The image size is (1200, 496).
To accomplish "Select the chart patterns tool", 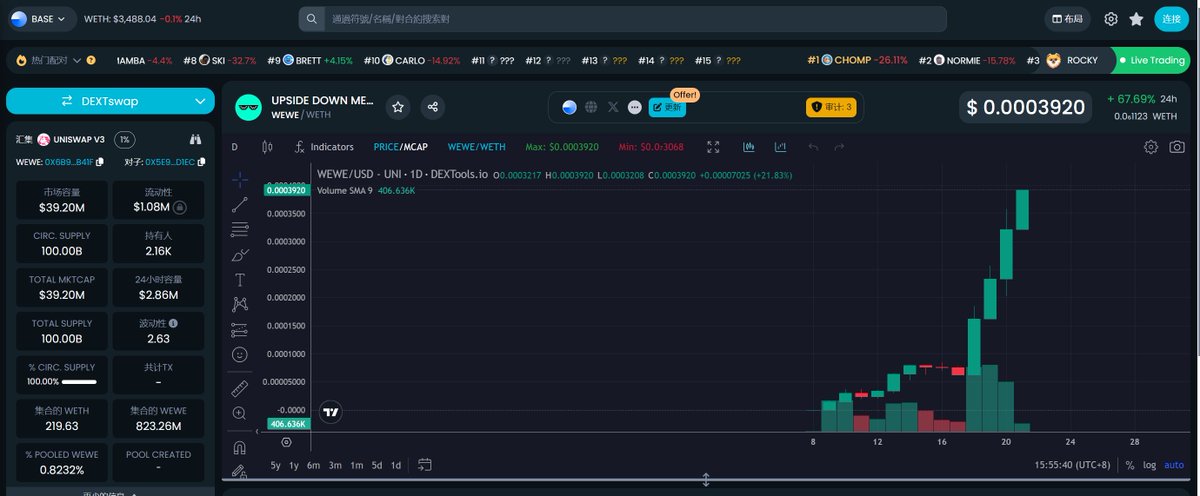I will [x=240, y=304].
